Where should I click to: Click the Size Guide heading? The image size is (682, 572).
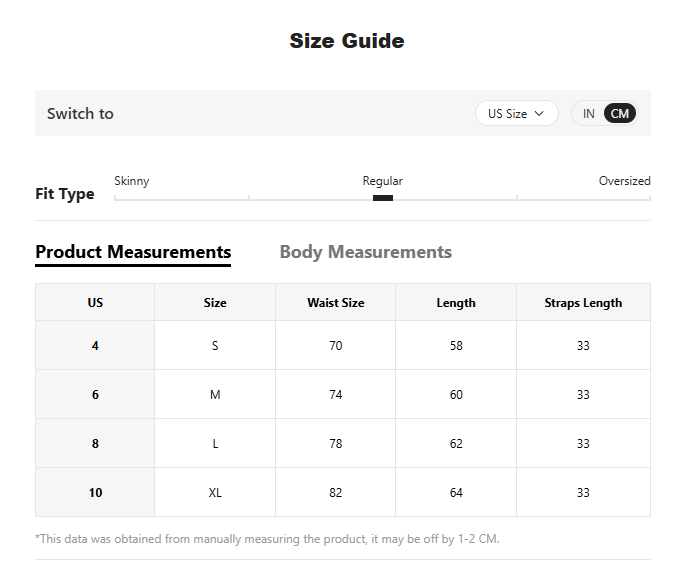point(347,41)
